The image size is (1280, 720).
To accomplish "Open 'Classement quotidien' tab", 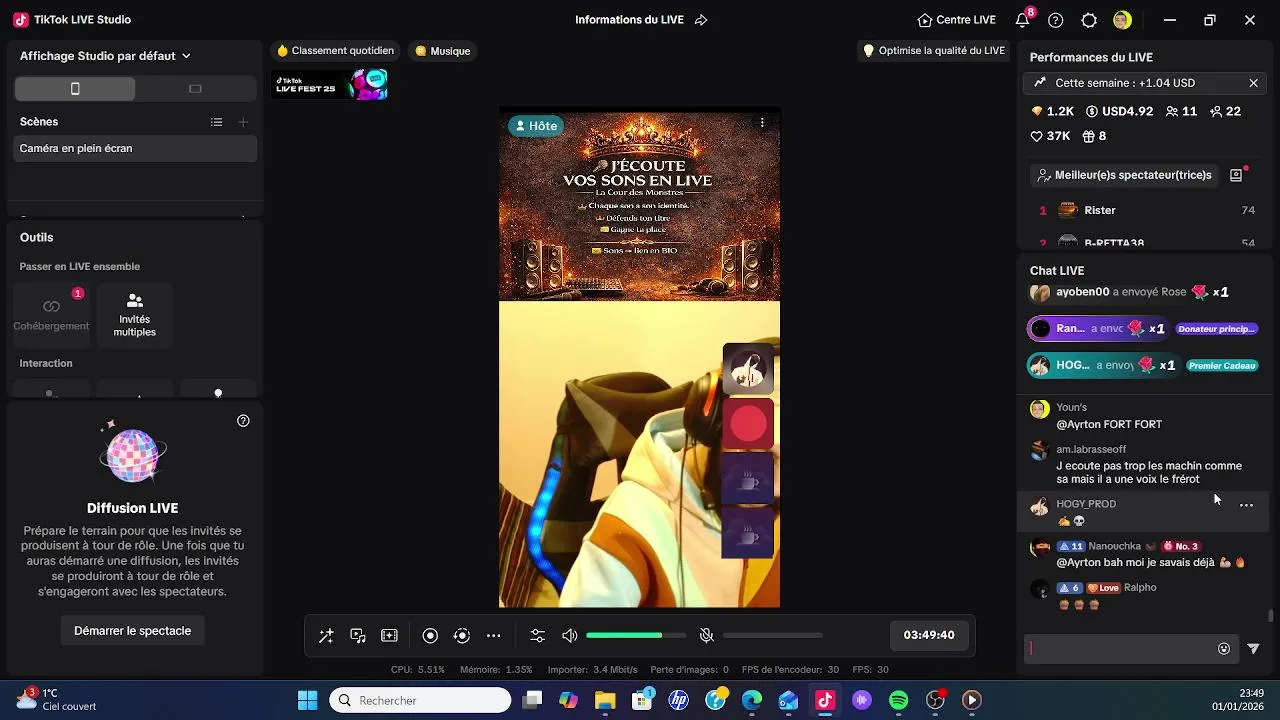I will 335,51.
